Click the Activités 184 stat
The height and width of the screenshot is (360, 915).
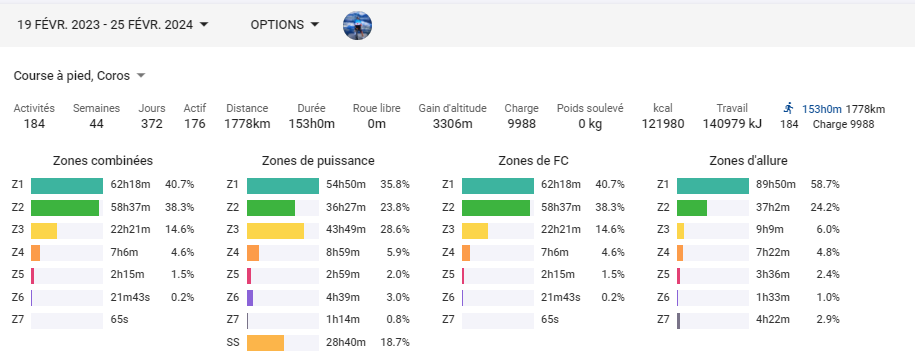point(34,116)
